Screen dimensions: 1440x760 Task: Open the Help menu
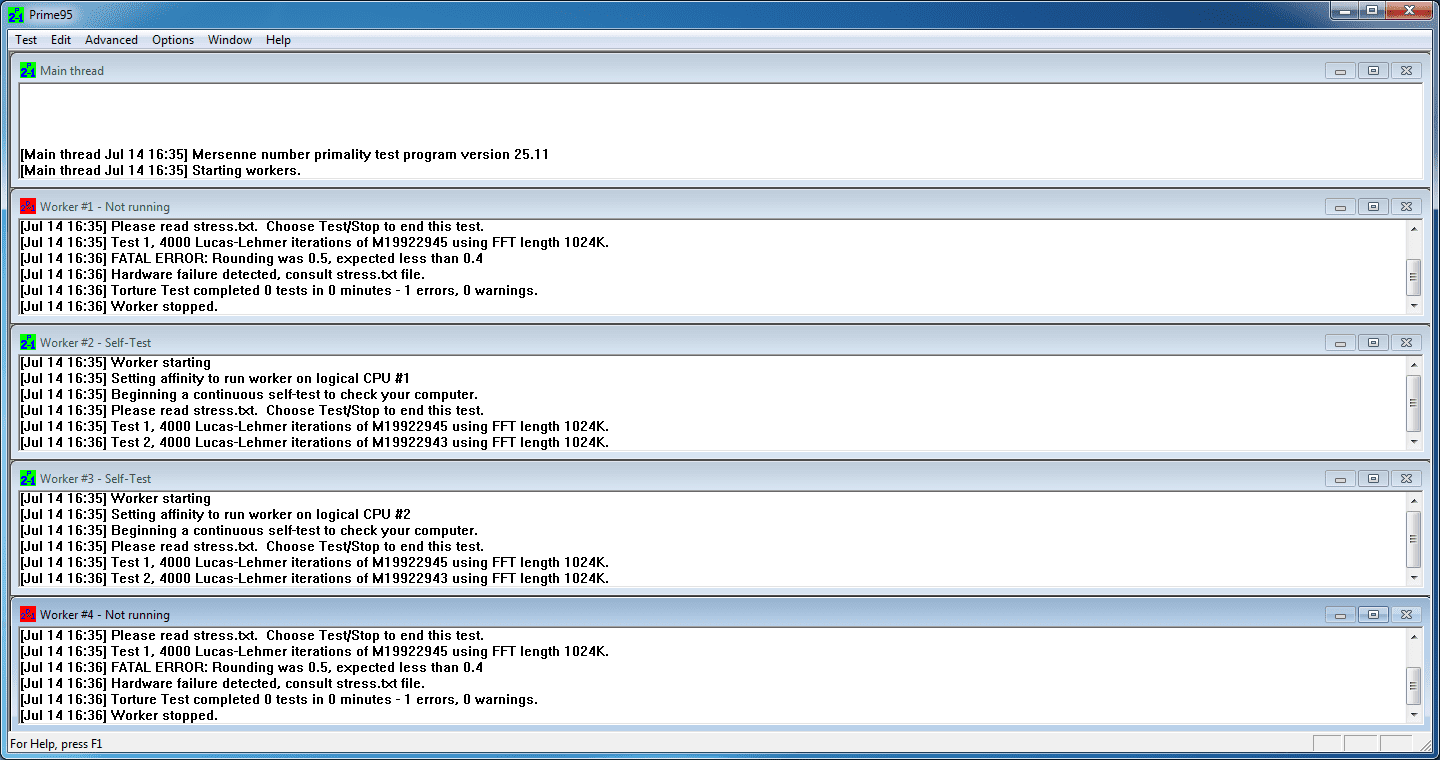point(278,40)
